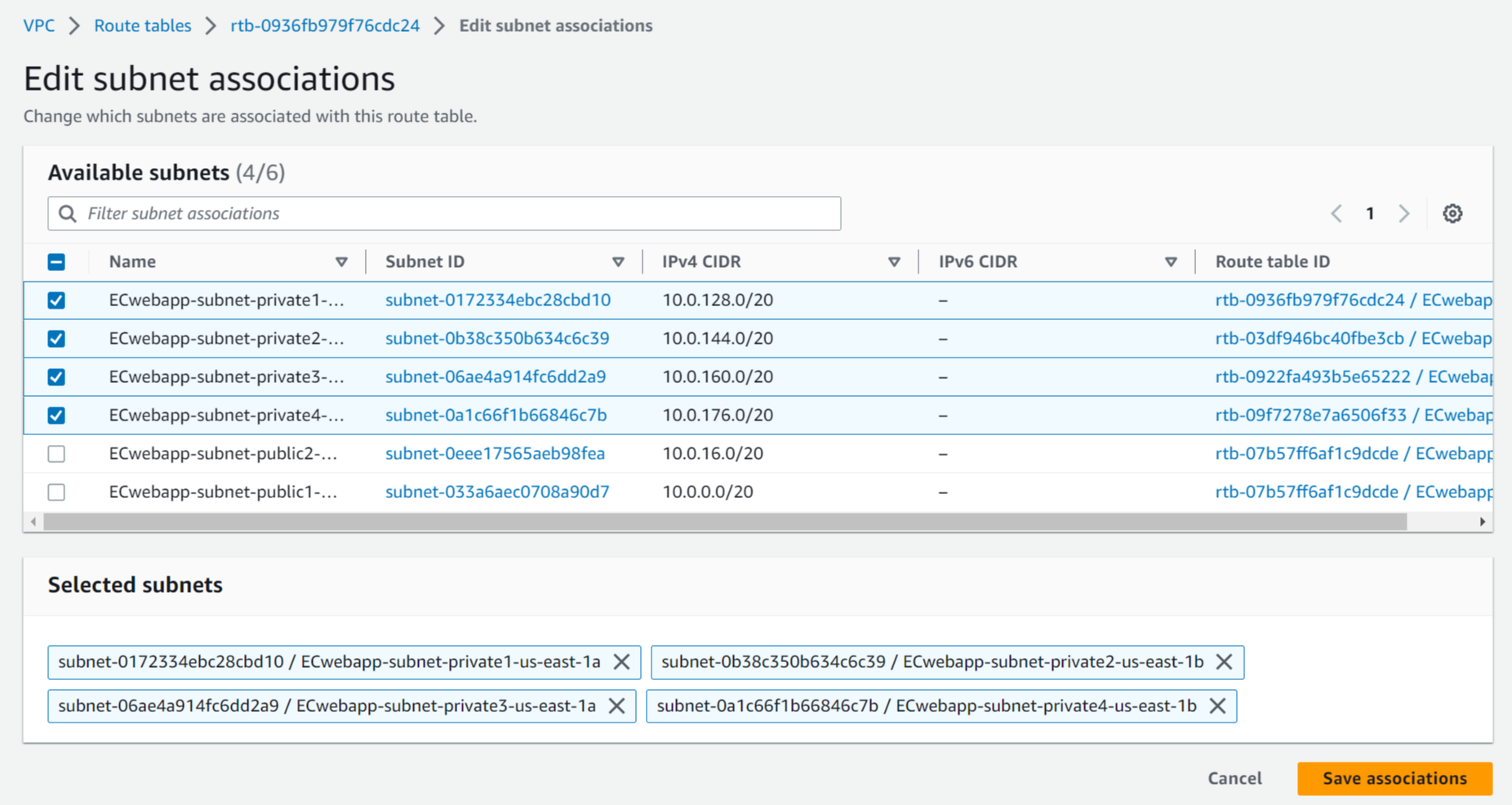1512x805 pixels.
Task: Remove ECwebapp-subnet-private1 from selected subnets
Action: [621, 662]
